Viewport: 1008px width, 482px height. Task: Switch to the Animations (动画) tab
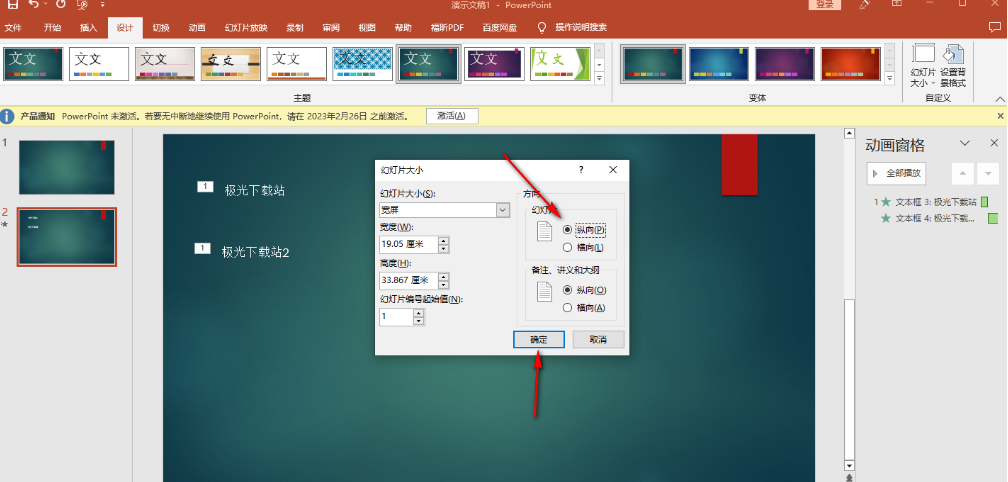197,28
